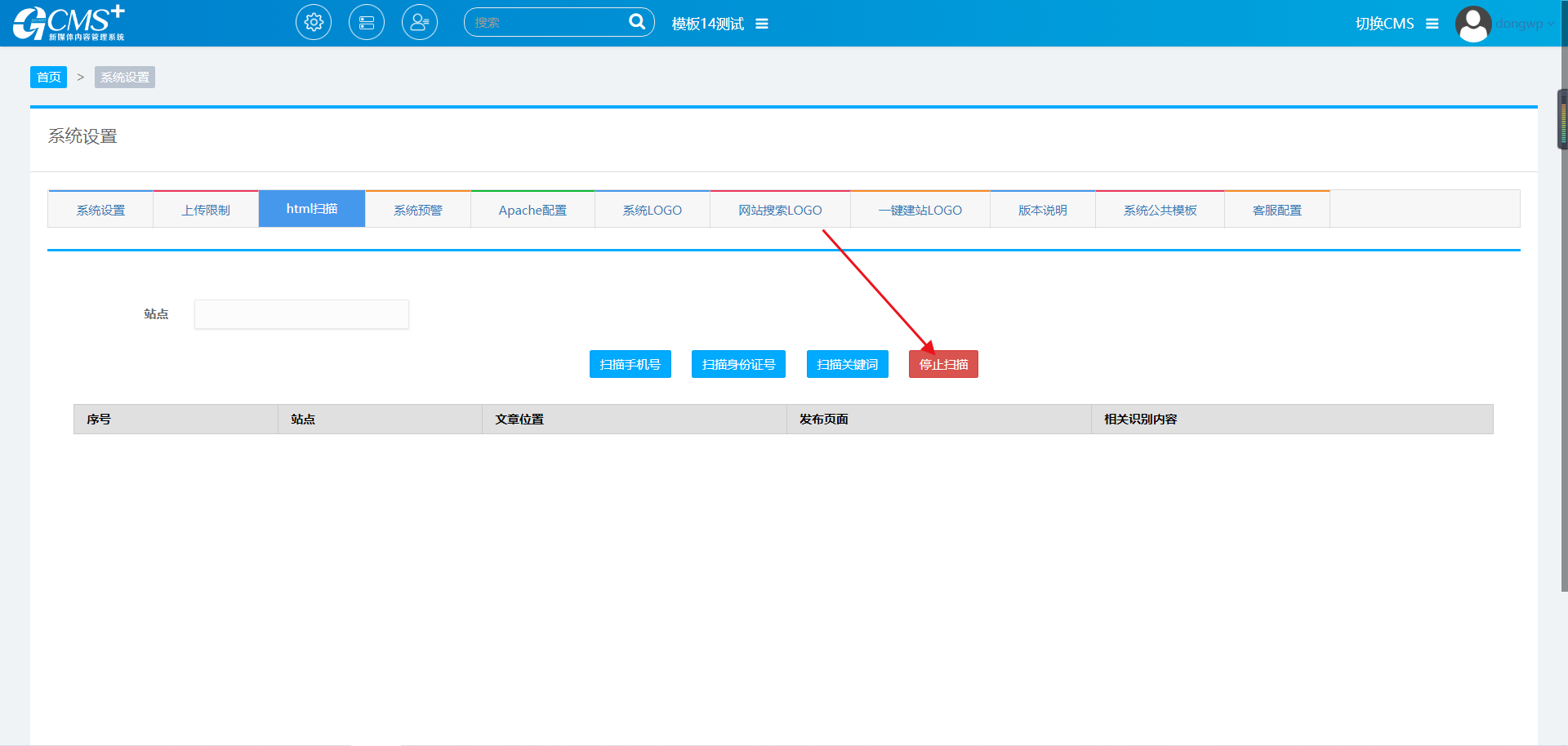The height and width of the screenshot is (746, 1568).
Task: Click the 扫描手机号 button
Action: (x=630, y=364)
